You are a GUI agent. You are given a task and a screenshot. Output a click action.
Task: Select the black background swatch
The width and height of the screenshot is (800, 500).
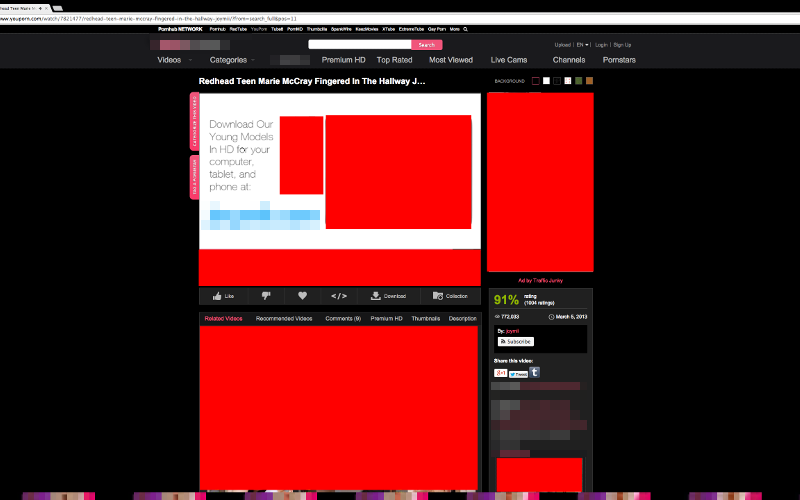(x=557, y=81)
